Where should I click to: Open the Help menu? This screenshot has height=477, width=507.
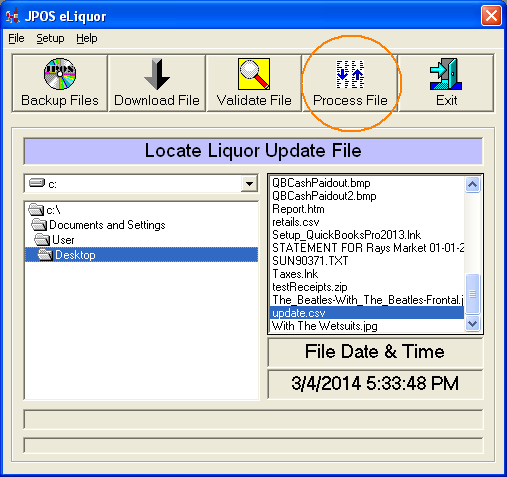coord(87,38)
